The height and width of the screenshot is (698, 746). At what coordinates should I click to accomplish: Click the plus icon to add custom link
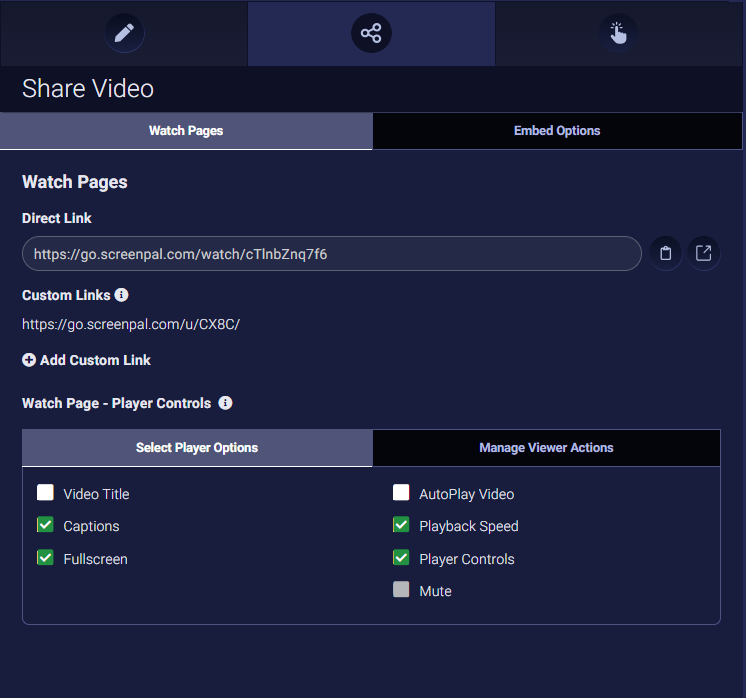click(x=29, y=360)
